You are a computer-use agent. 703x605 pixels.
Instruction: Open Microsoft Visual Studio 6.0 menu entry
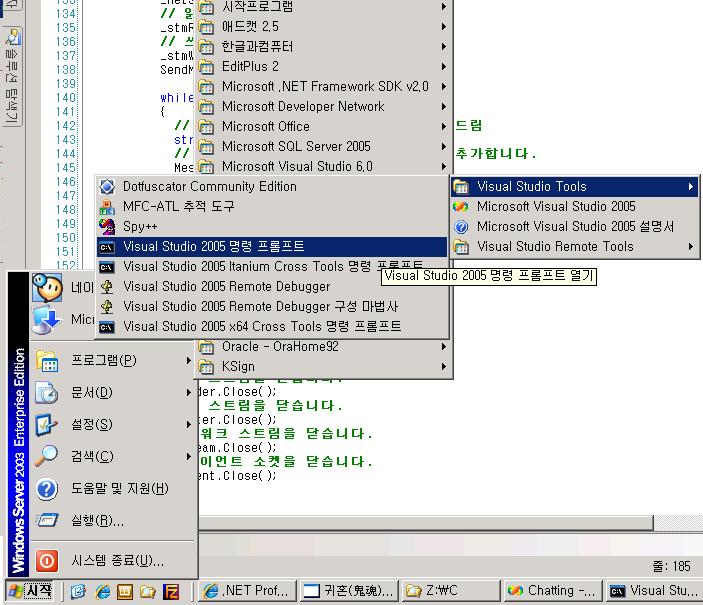point(323,167)
